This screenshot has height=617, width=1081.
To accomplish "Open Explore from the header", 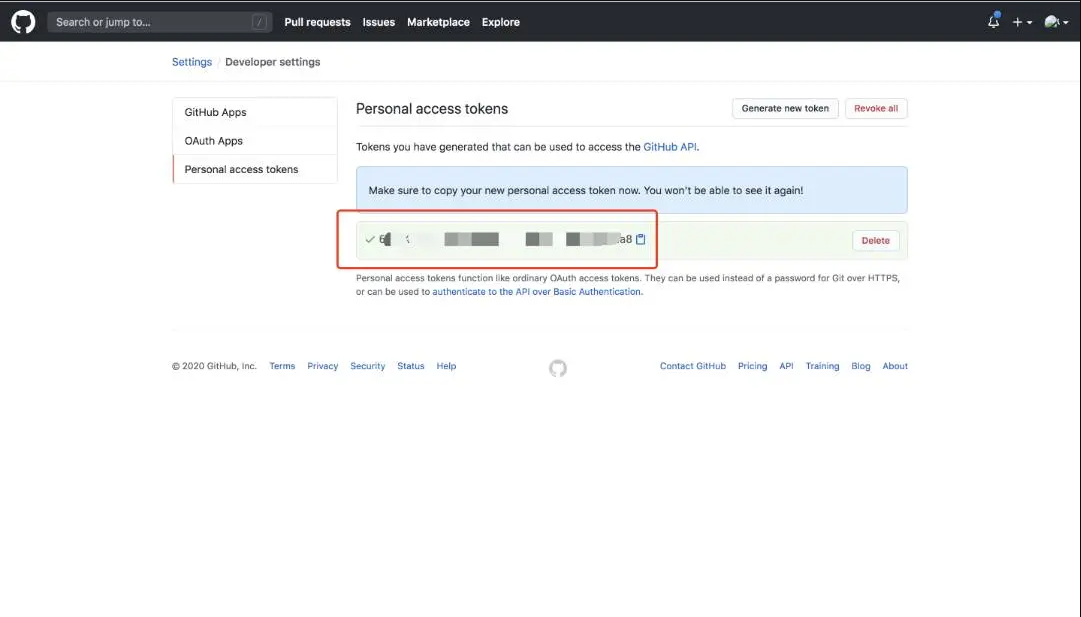I will (500, 22).
